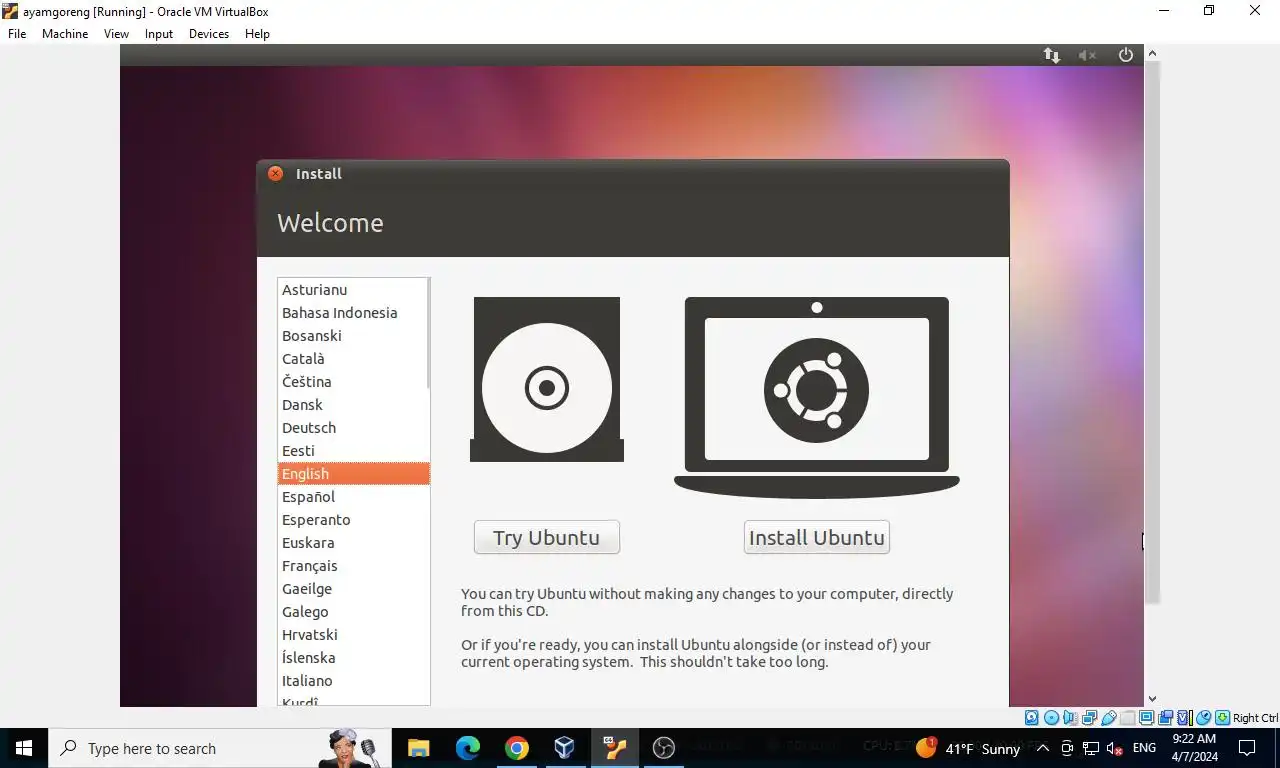Click the VM scrollbar down arrow
The image size is (1280, 768).
1152,699
